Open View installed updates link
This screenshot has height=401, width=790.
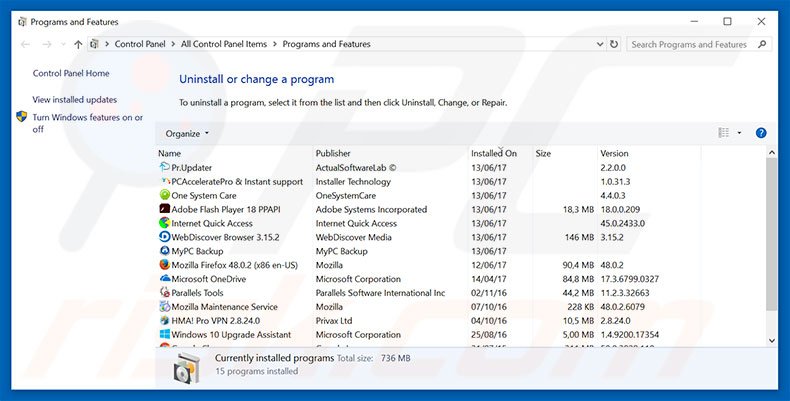coord(75,100)
